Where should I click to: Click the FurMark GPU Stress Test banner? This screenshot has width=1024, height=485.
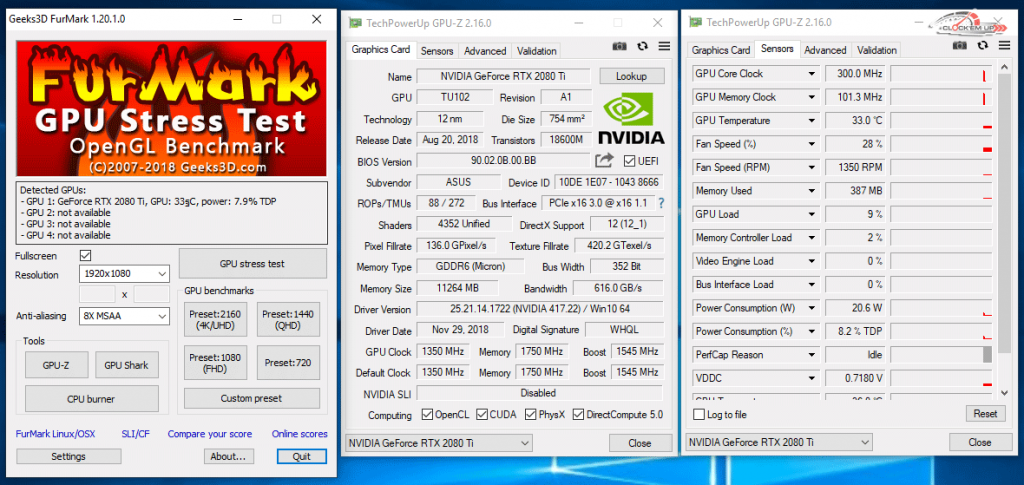(x=171, y=108)
